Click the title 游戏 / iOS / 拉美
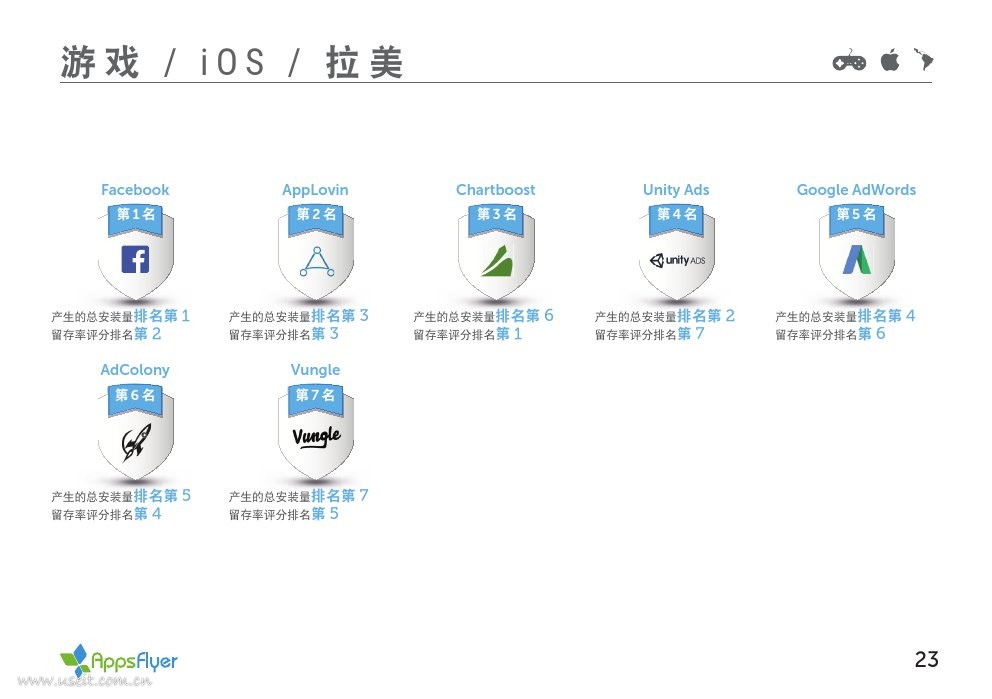Viewport: 992px width, 699px height. click(232, 62)
